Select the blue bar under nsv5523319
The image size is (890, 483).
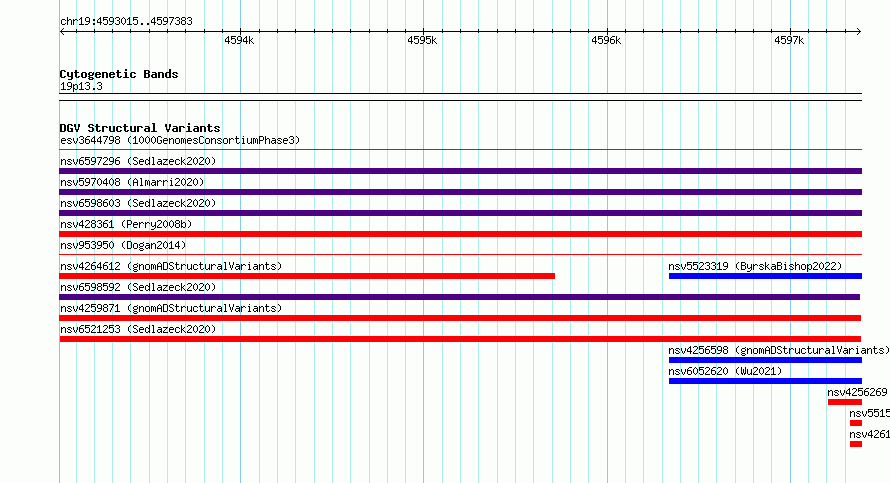click(x=765, y=276)
